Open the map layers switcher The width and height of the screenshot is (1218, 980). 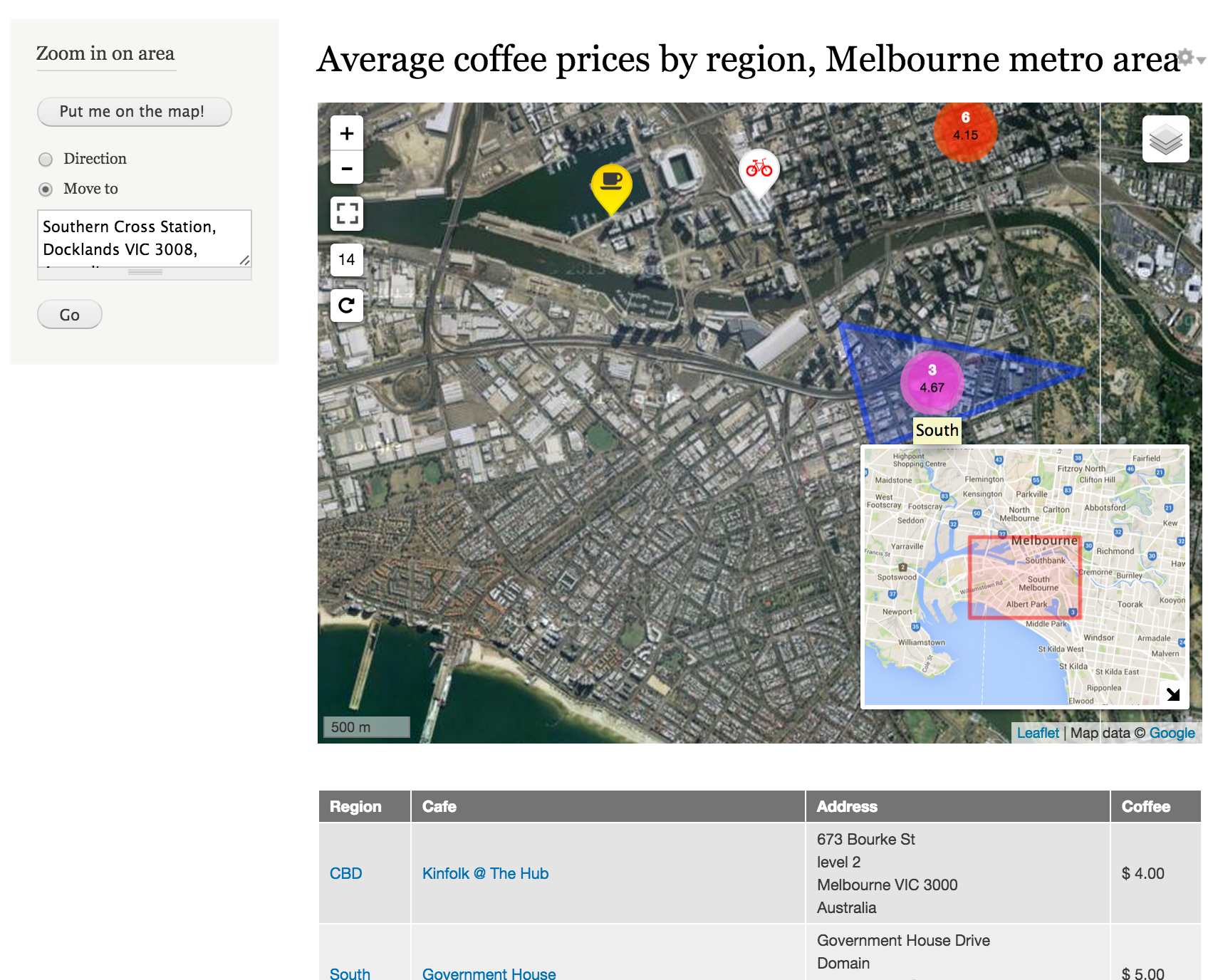[x=1165, y=139]
